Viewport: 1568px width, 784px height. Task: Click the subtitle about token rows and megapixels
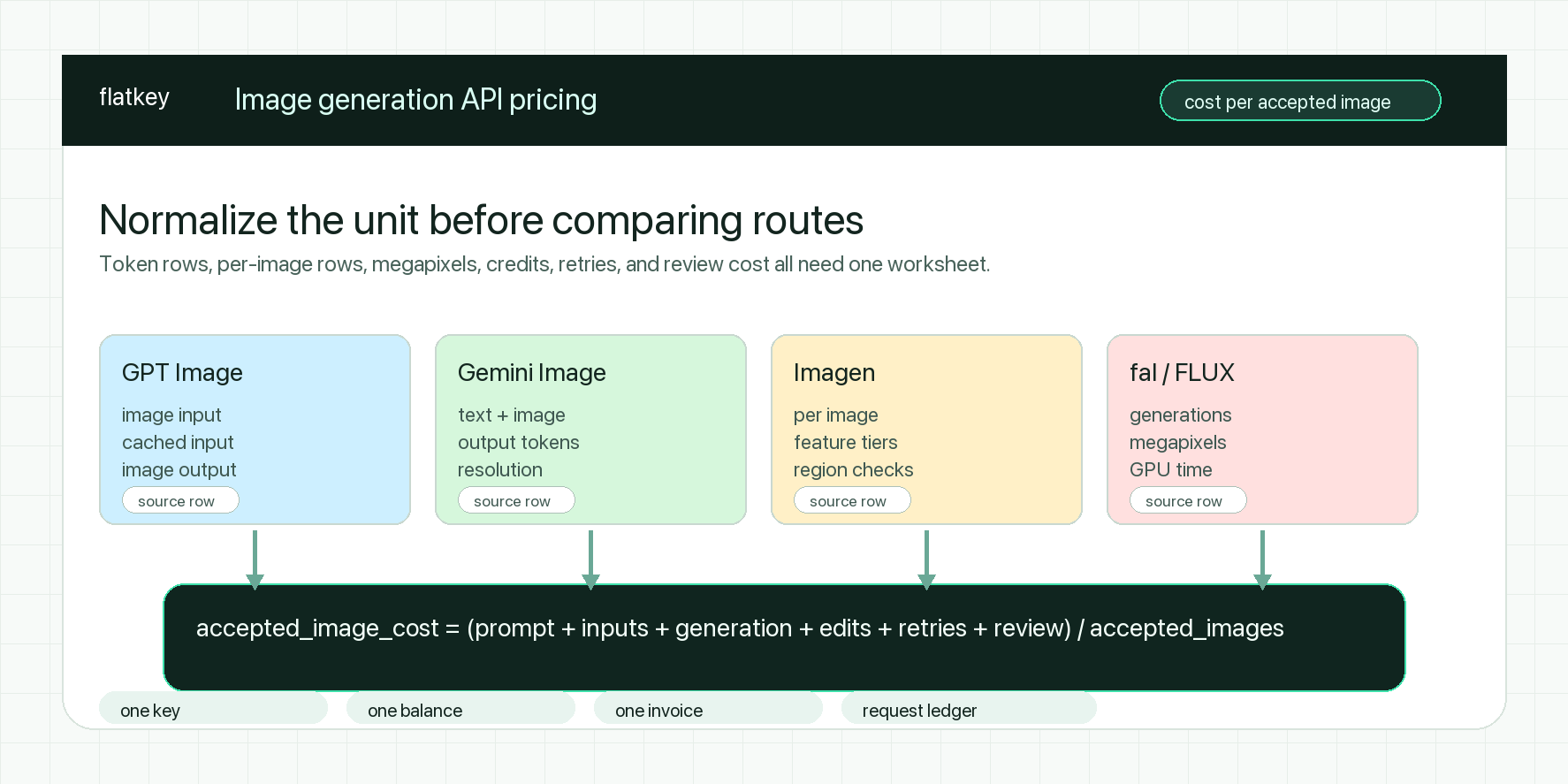coord(544,264)
